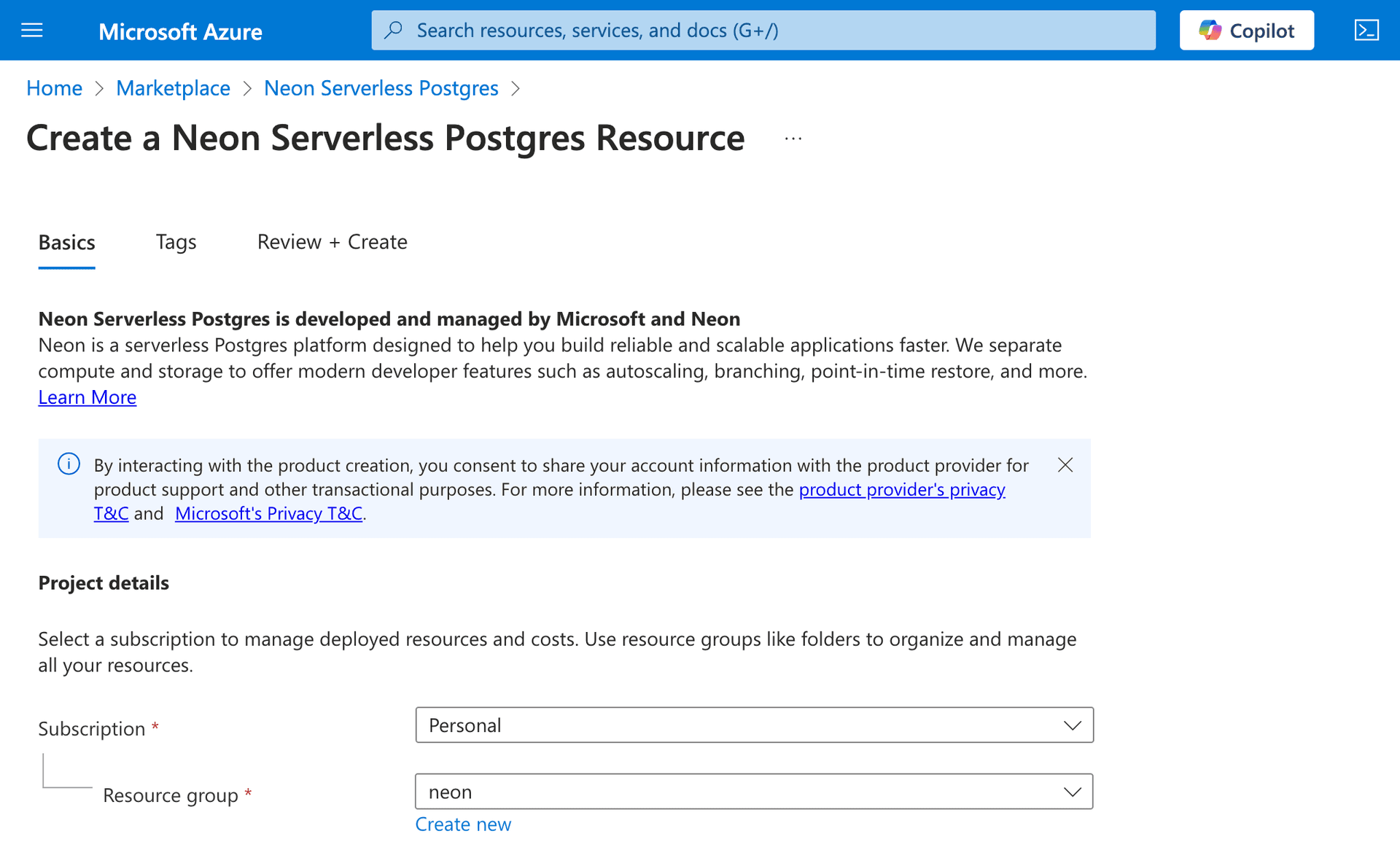Switch to the Tags tab
Viewport: 1400px width, 850px height.
176,241
